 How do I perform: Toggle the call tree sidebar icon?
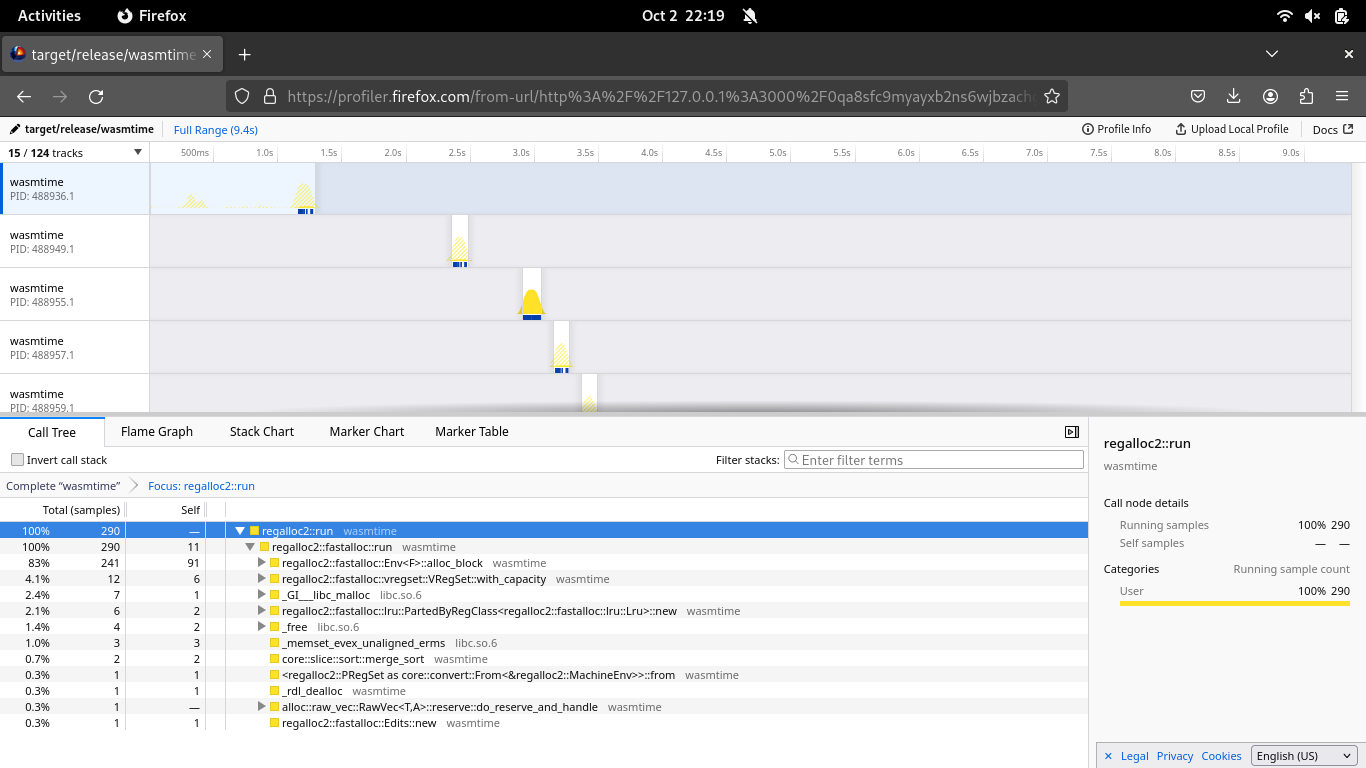click(x=1072, y=432)
